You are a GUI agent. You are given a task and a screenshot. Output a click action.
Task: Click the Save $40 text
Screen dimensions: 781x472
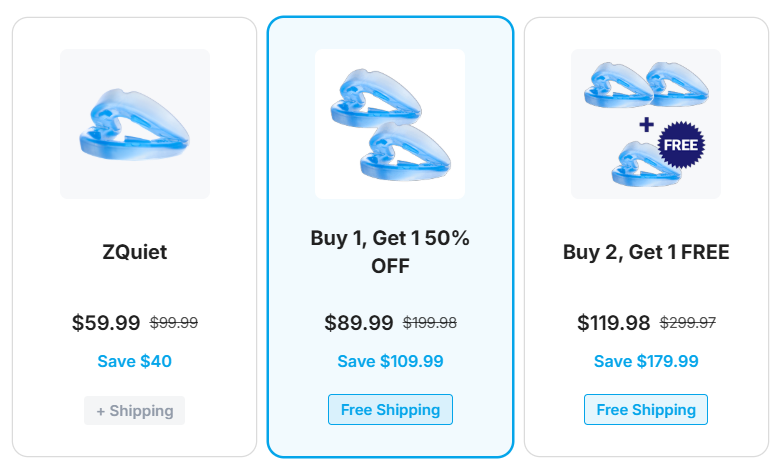pos(135,361)
